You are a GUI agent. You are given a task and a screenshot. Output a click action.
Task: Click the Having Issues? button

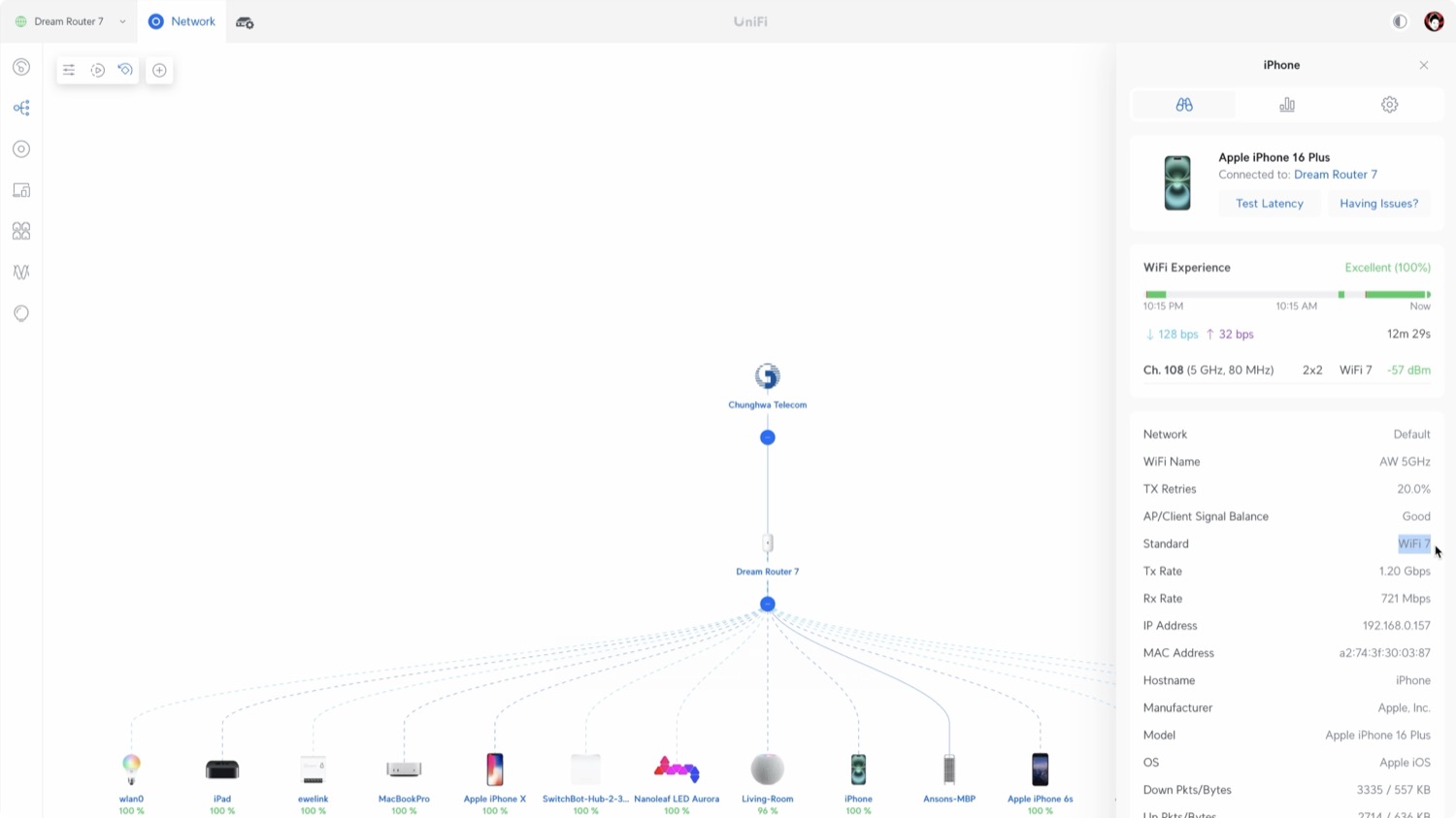(x=1378, y=204)
